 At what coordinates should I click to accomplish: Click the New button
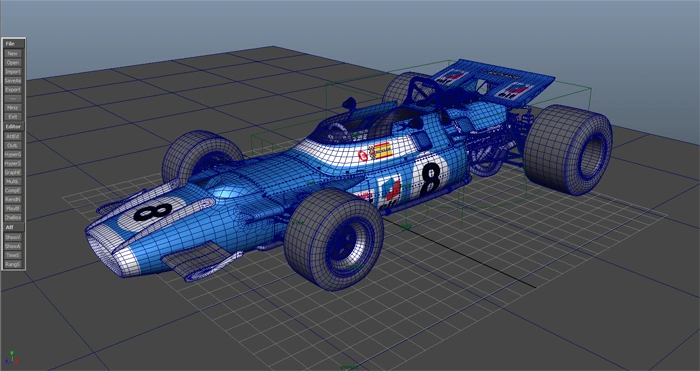tap(13, 54)
